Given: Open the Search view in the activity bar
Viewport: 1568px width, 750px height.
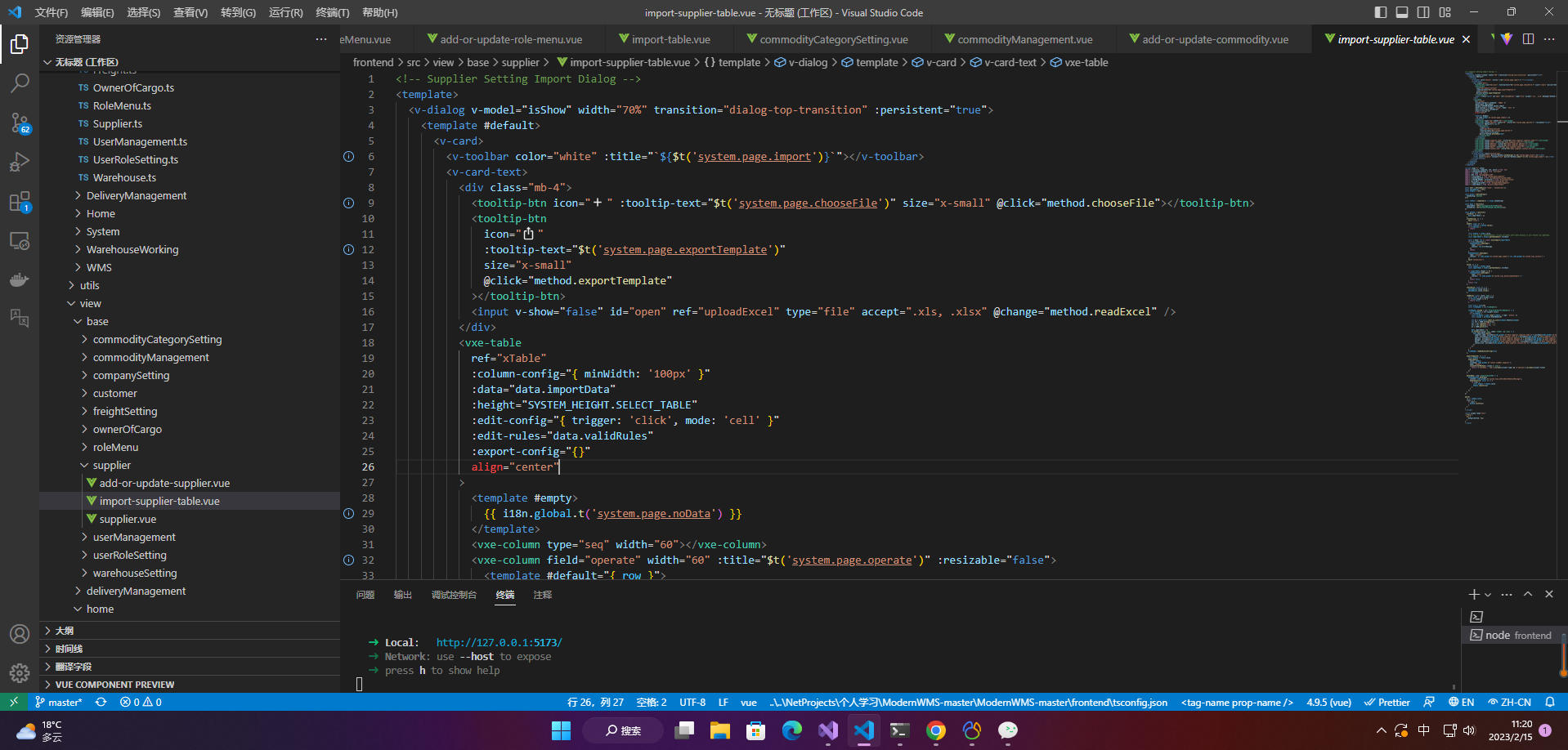Looking at the screenshot, I should click(20, 83).
